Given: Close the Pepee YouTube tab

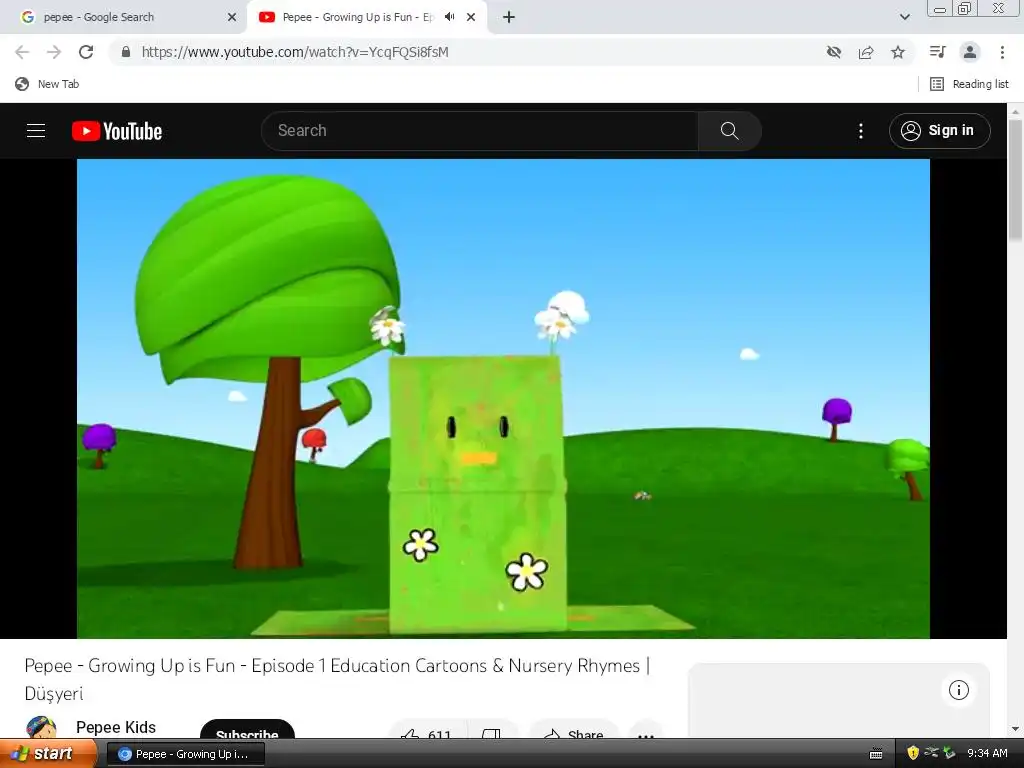Looking at the screenshot, I should [x=471, y=18].
